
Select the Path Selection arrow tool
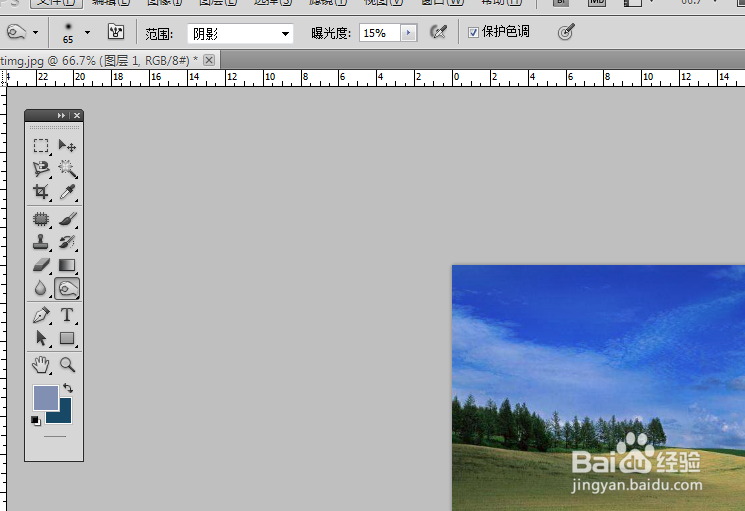click(x=41, y=338)
